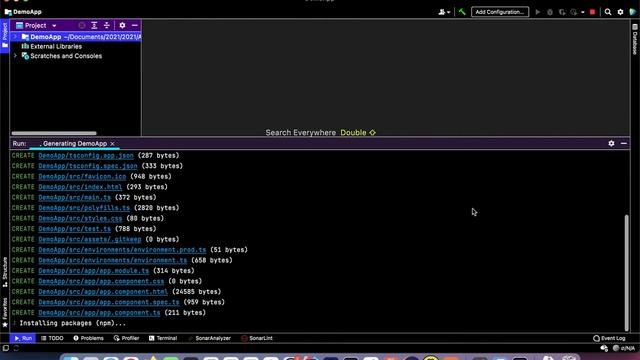Open Project panel options gear
This screenshot has width=640, height=360.
(122, 25)
